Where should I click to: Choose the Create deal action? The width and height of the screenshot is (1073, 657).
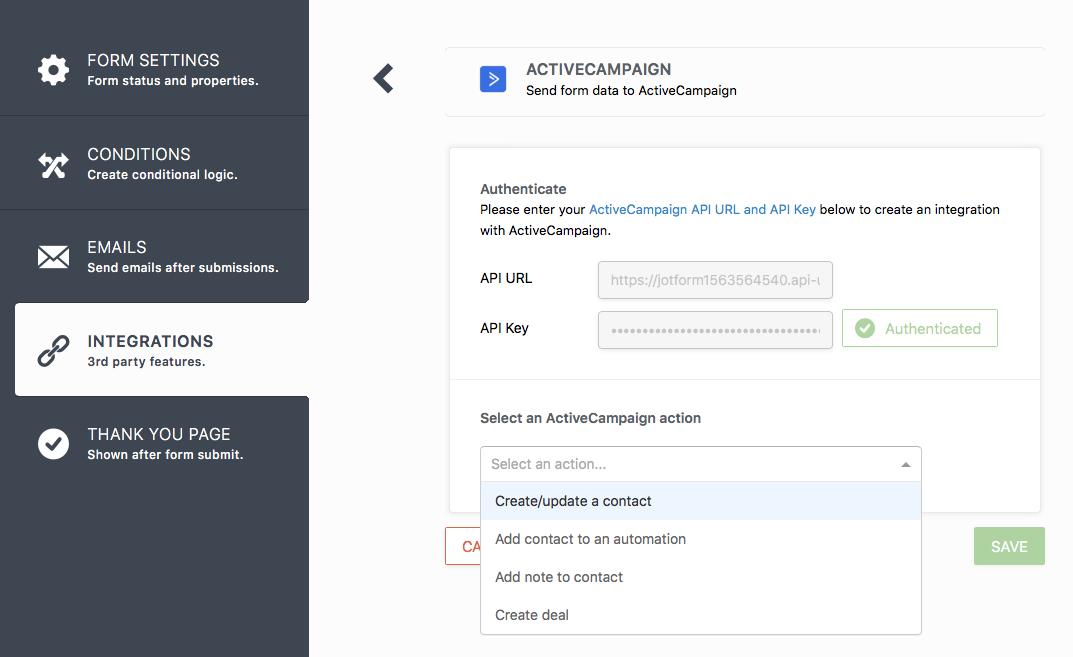[x=532, y=615]
